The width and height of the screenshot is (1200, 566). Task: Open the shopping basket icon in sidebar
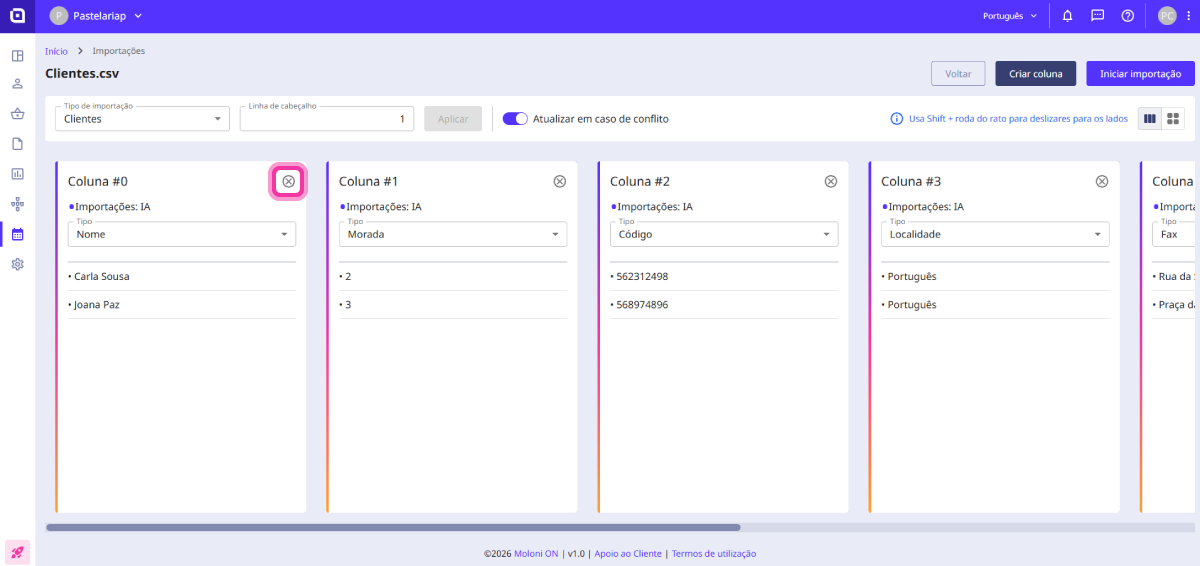[17, 114]
